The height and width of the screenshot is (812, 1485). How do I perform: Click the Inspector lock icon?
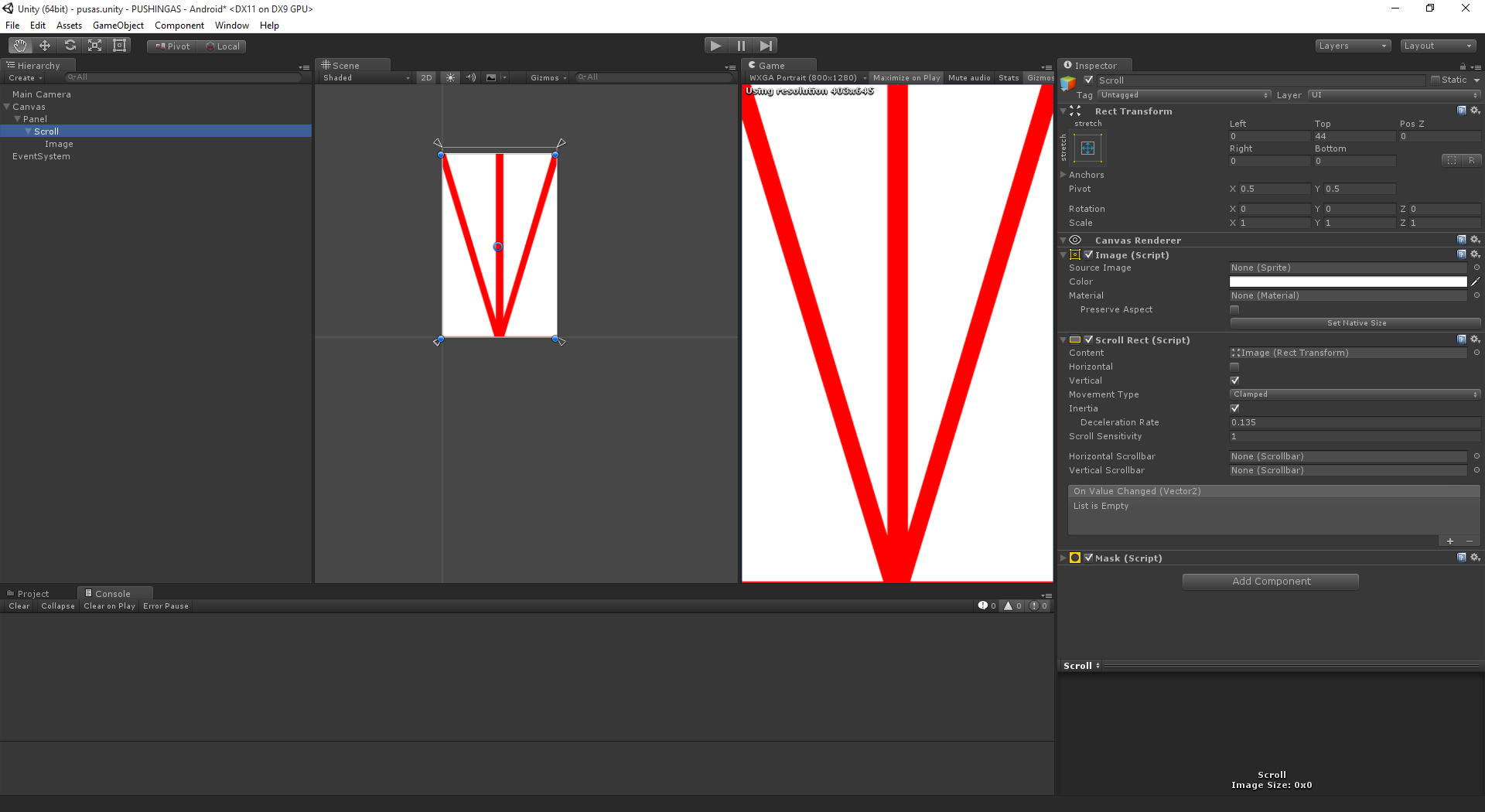(1463, 67)
